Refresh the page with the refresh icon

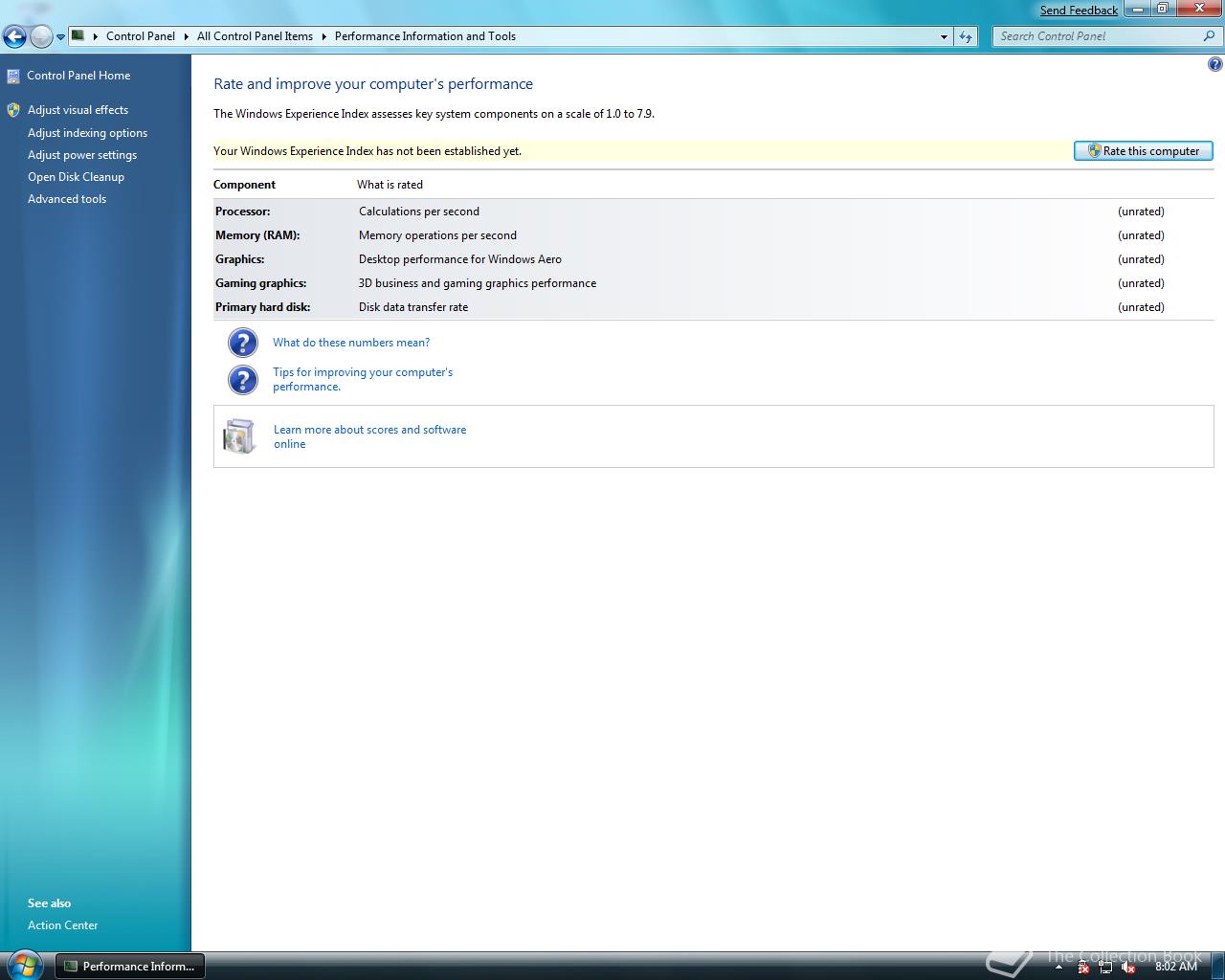(x=966, y=36)
